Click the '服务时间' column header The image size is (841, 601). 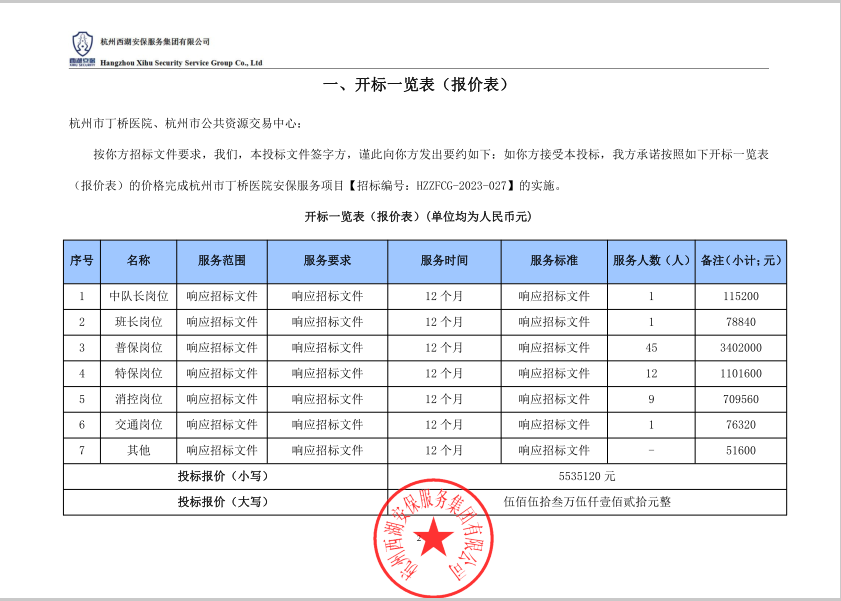(x=444, y=261)
